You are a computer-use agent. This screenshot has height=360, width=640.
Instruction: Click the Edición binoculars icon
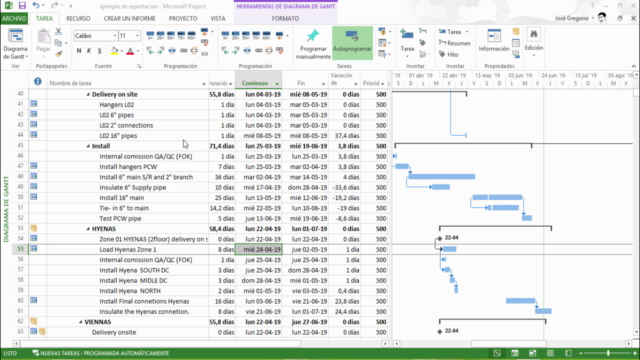click(x=533, y=35)
